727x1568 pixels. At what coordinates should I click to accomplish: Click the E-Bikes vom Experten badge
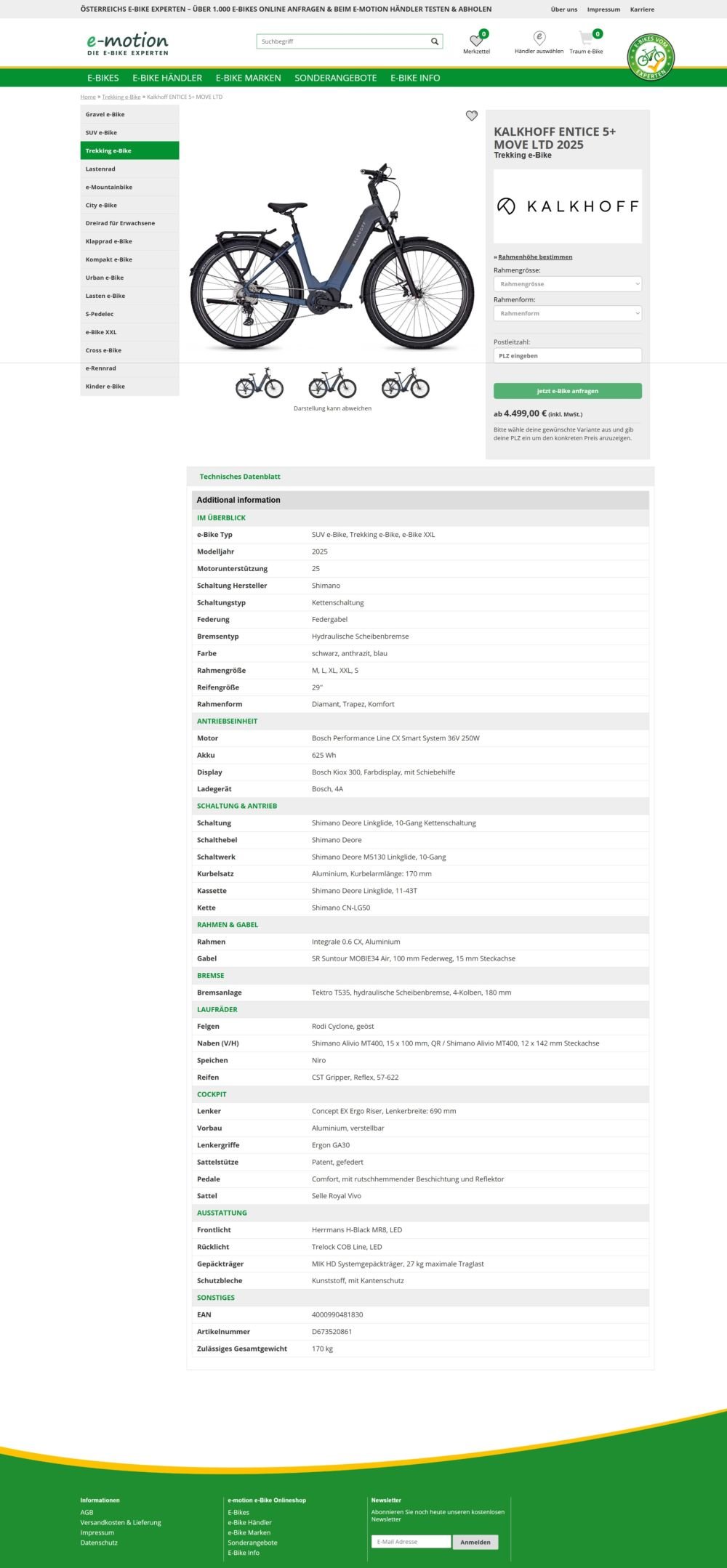[x=651, y=57]
